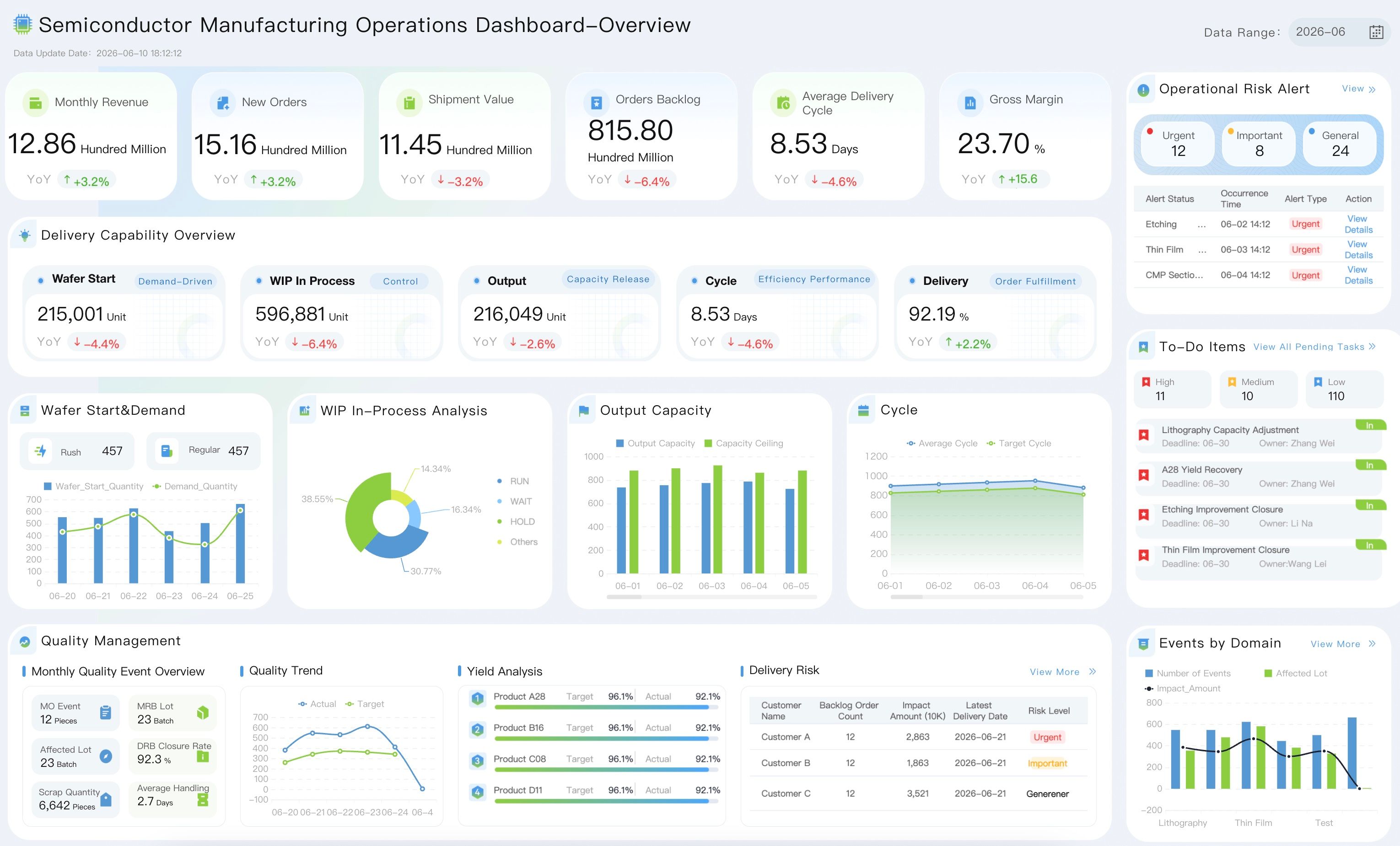Open the Data Range 2026-06 picker field
Viewport: 1400px width, 846px height.
(x=1339, y=32)
